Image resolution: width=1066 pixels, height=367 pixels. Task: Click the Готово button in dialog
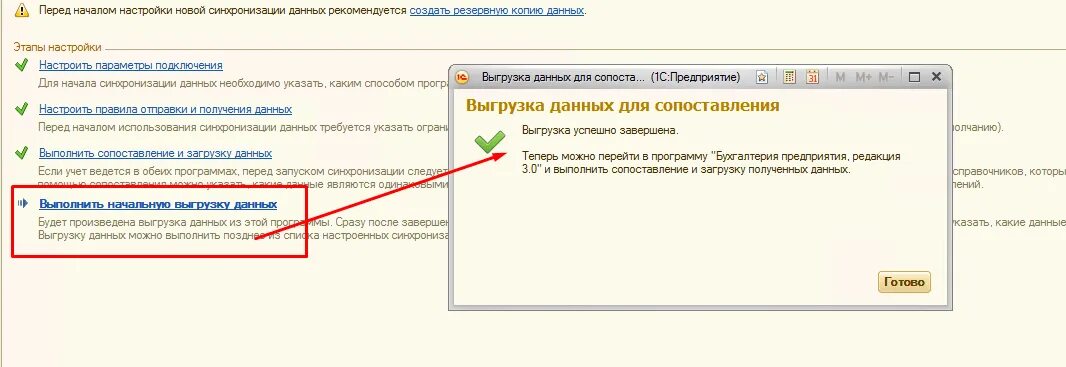(904, 282)
